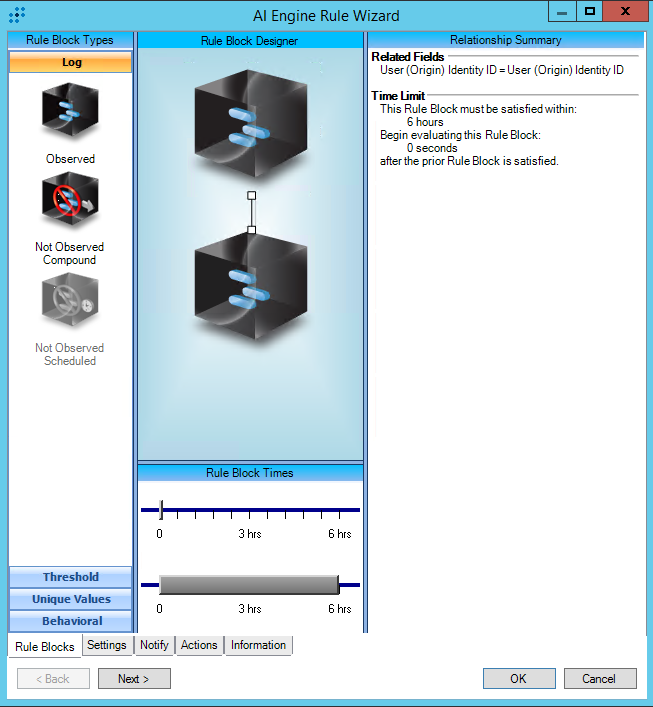This screenshot has height=707, width=653.
Task: Click the upper link connector handle between blocks
Action: tap(251, 195)
